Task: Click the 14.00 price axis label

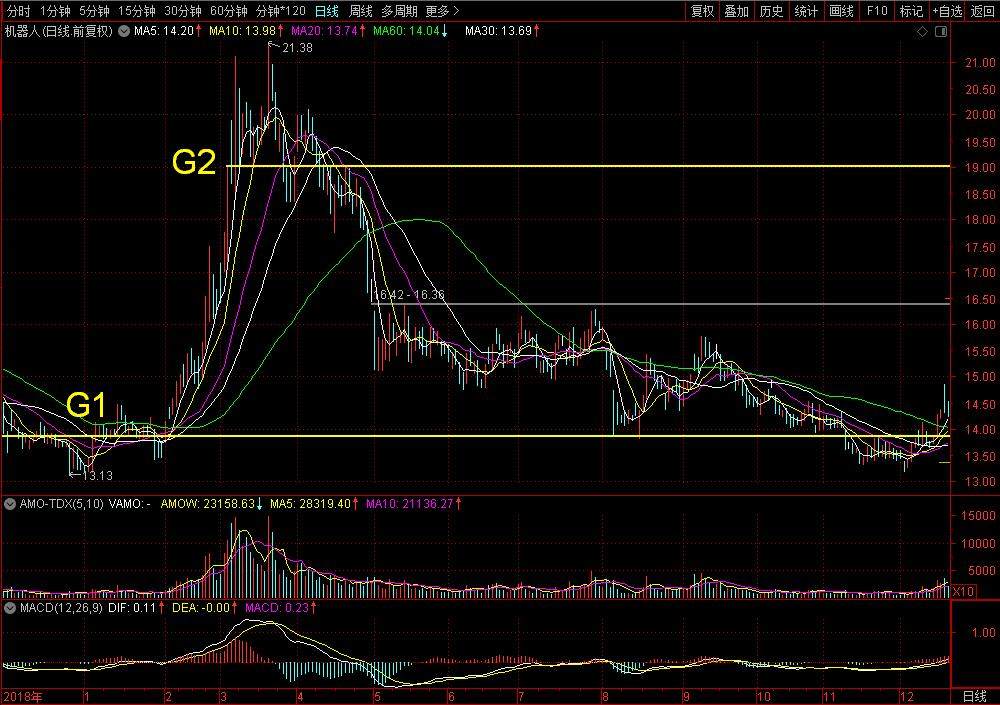Action: (x=980, y=430)
